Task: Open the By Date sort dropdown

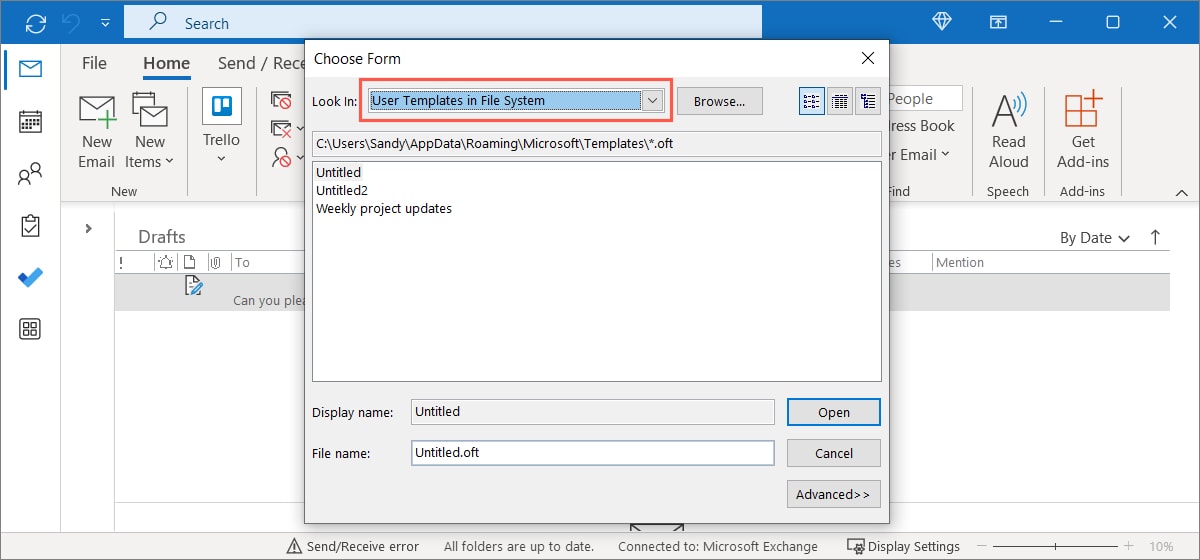Action: [x=1095, y=238]
